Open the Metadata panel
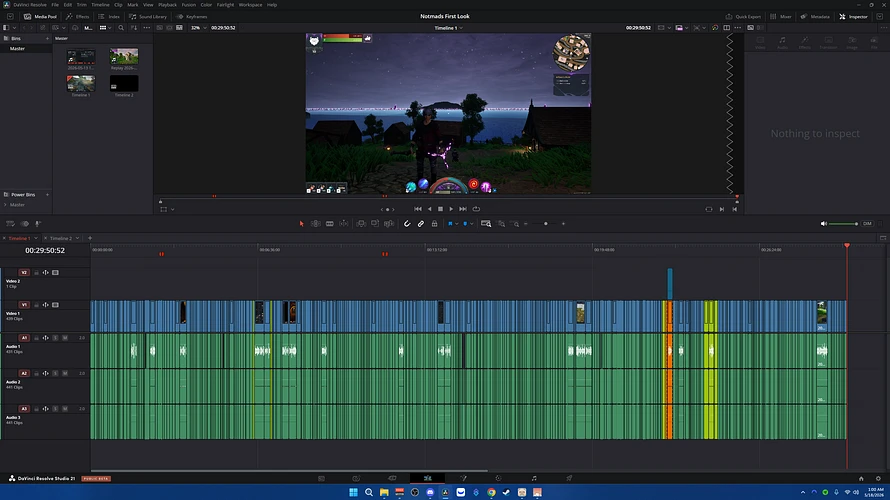The height and width of the screenshot is (500, 890). click(x=815, y=16)
